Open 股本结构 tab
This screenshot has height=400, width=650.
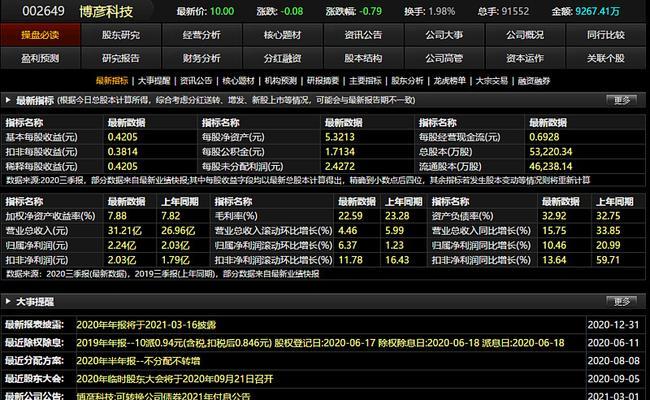tap(363, 58)
